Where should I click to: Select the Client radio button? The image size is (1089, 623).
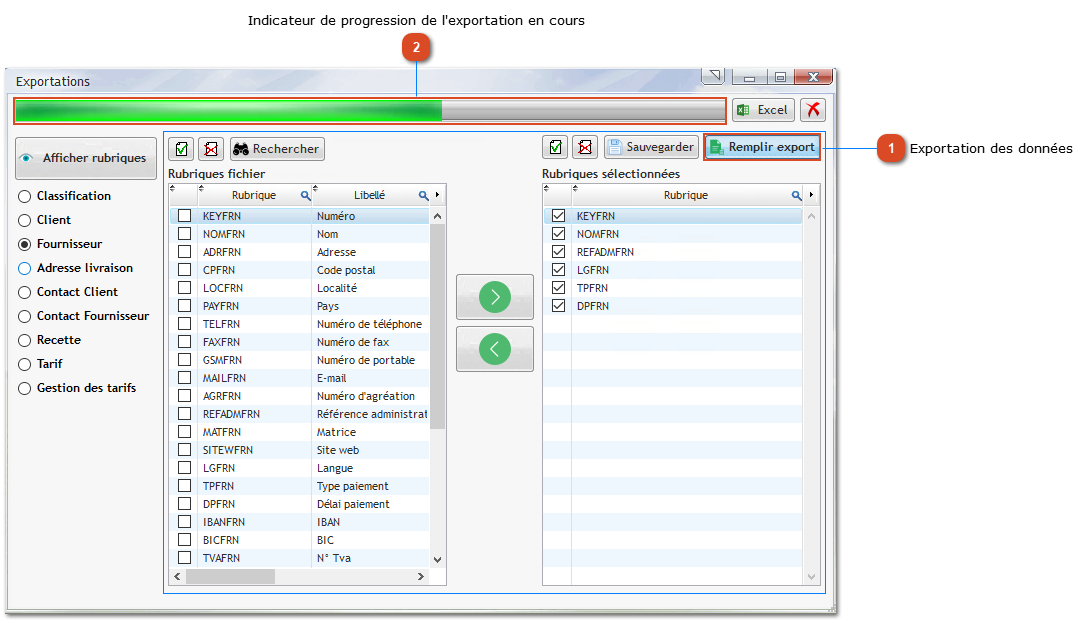(25, 220)
